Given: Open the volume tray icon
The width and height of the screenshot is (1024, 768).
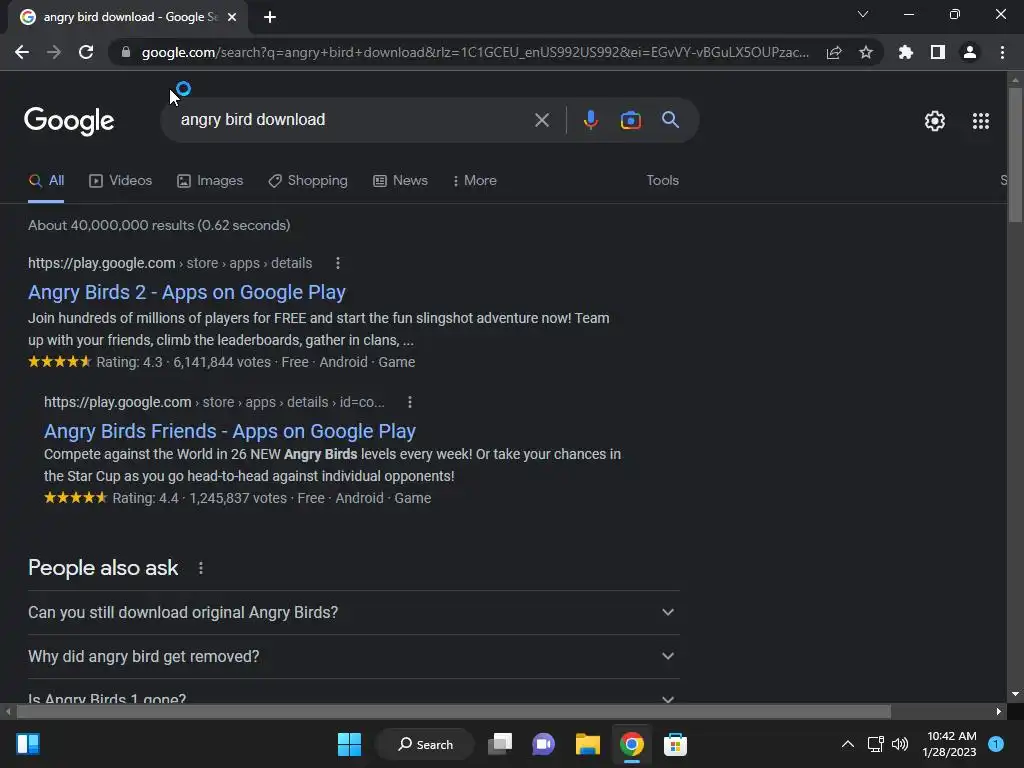Looking at the screenshot, I should (x=900, y=744).
